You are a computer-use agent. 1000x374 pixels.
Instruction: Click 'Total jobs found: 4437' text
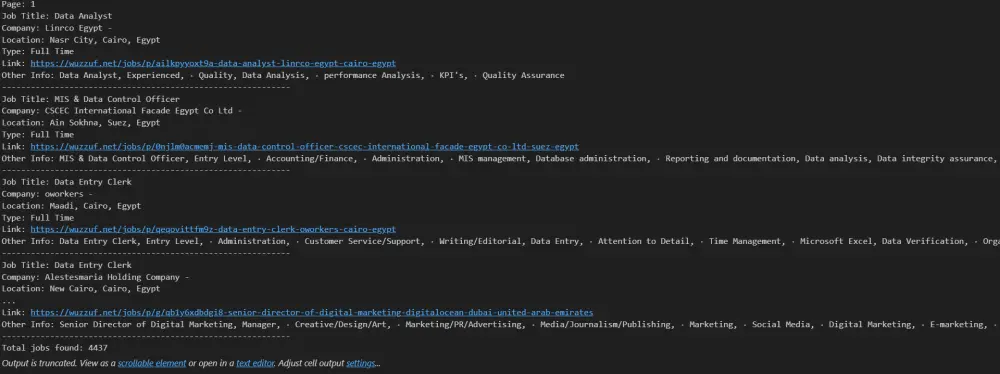(x=55, y=348)
